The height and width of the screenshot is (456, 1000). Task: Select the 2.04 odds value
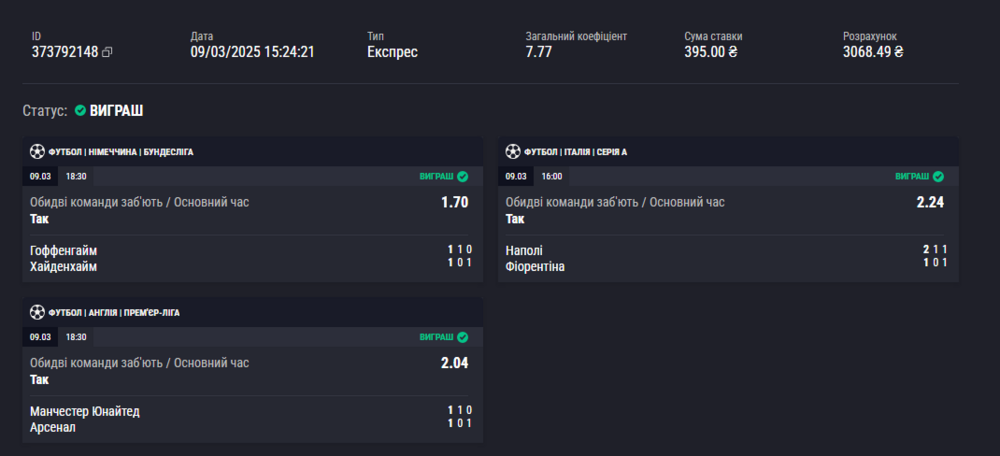click(x=455, y=362)
